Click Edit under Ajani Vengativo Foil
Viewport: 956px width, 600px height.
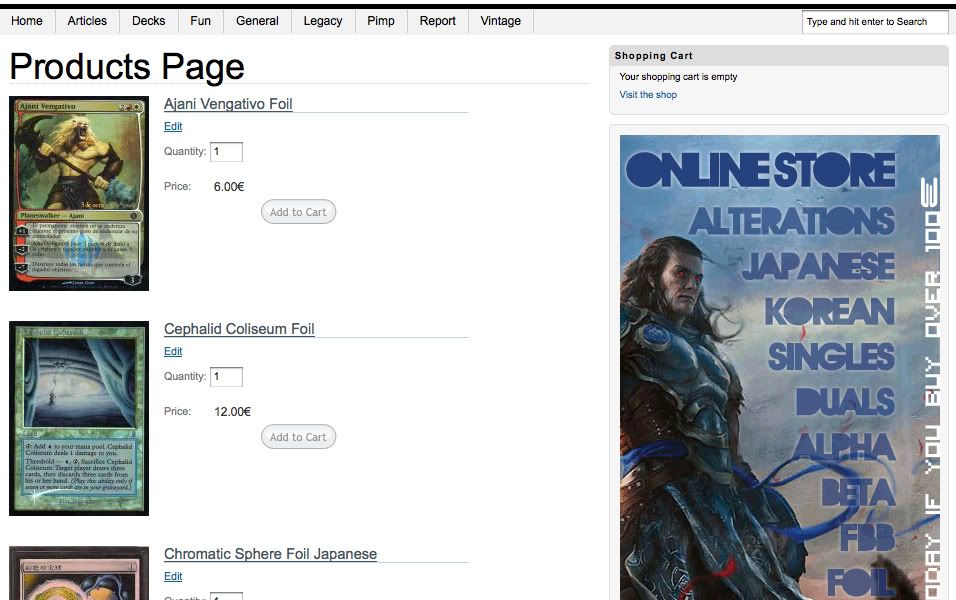pos(173,126)
